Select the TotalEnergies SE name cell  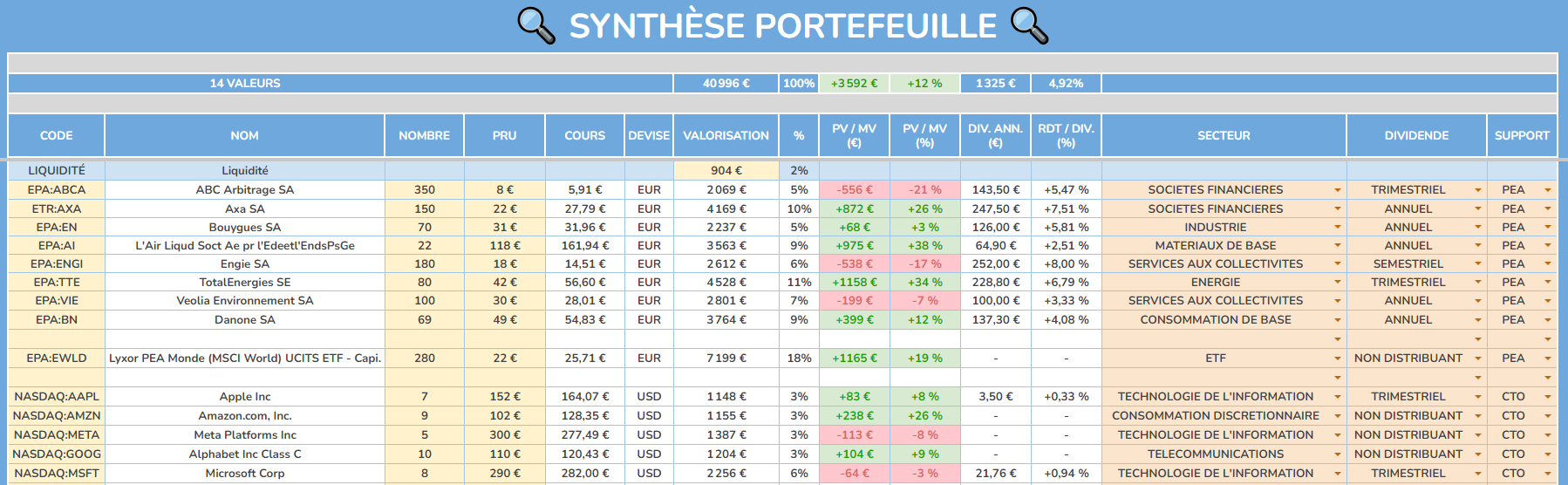[x=245, y=283]
